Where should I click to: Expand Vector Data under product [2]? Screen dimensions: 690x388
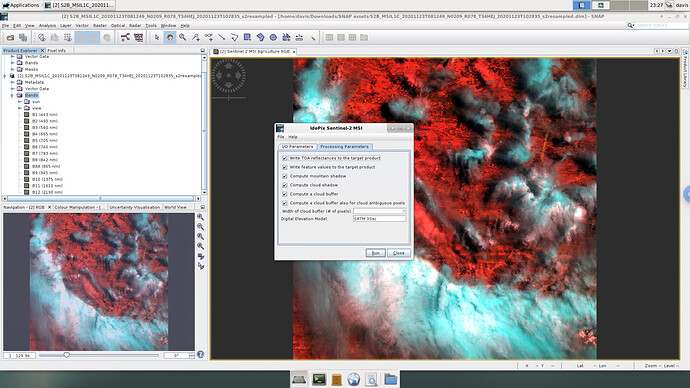click(12, 89)
